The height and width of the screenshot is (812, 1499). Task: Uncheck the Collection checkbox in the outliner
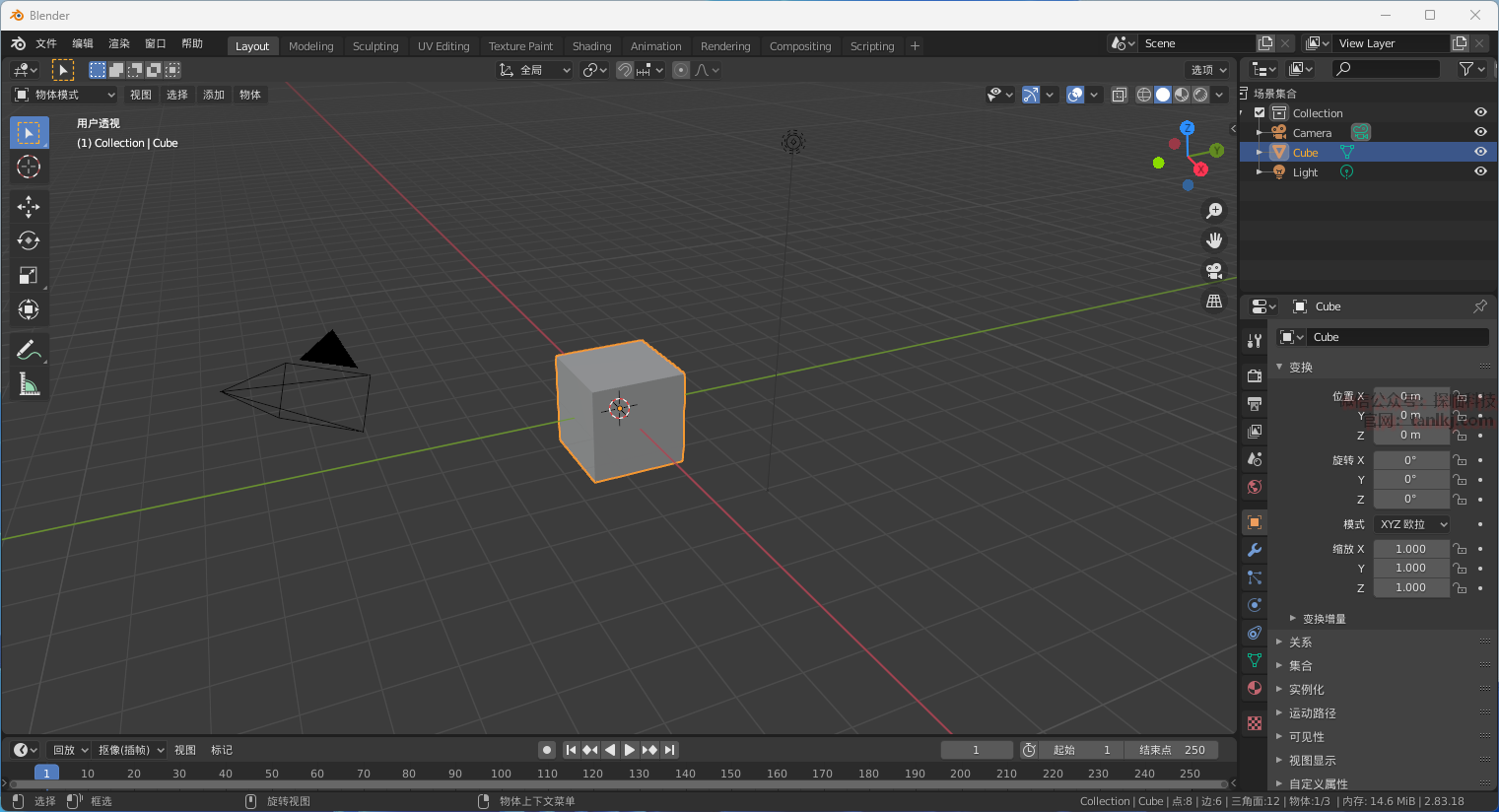pos(1260,112)
